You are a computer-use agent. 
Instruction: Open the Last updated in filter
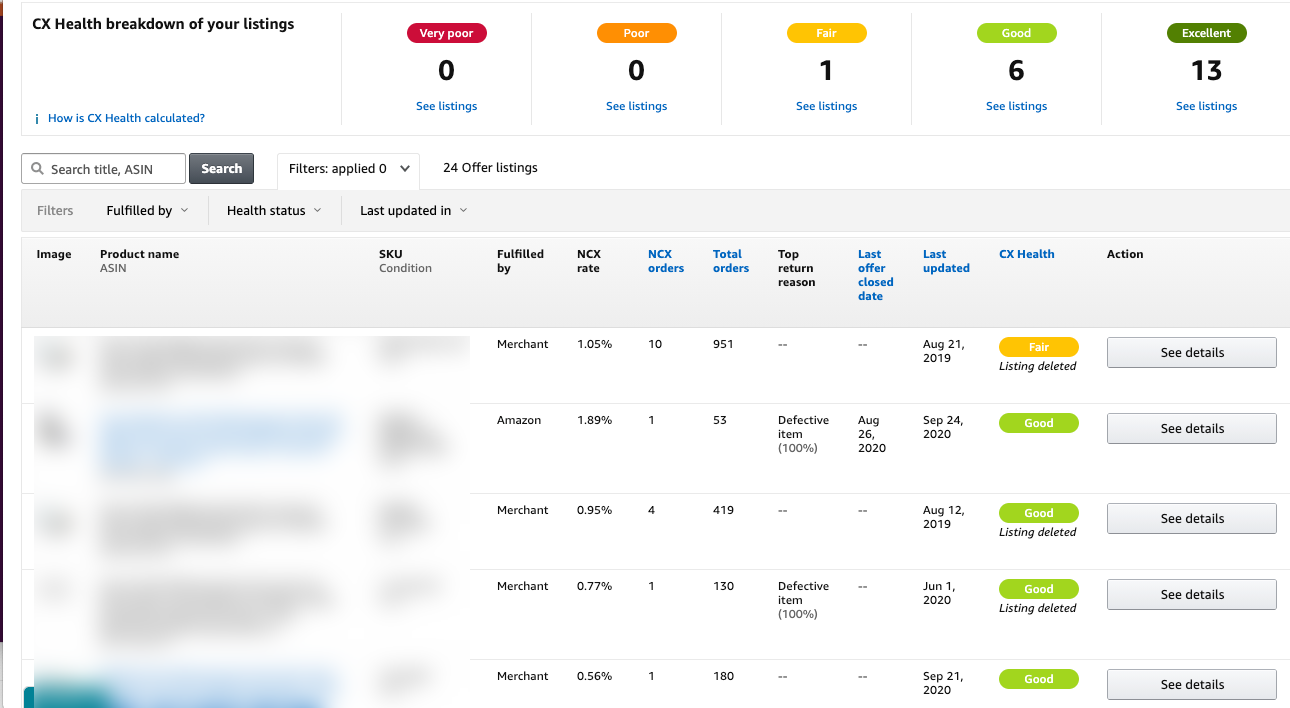click(412, 210)
